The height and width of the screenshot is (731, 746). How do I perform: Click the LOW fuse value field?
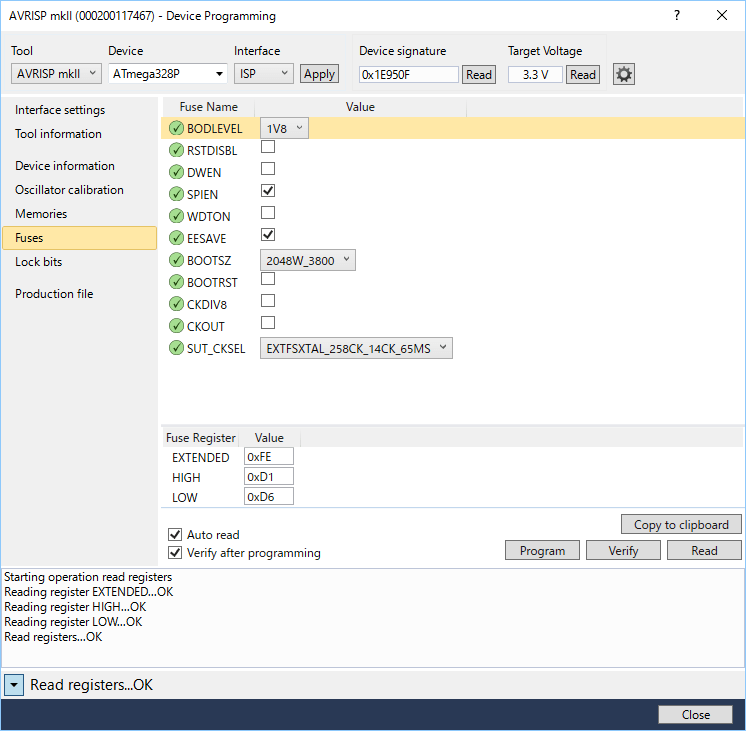(x=269, y=497)
